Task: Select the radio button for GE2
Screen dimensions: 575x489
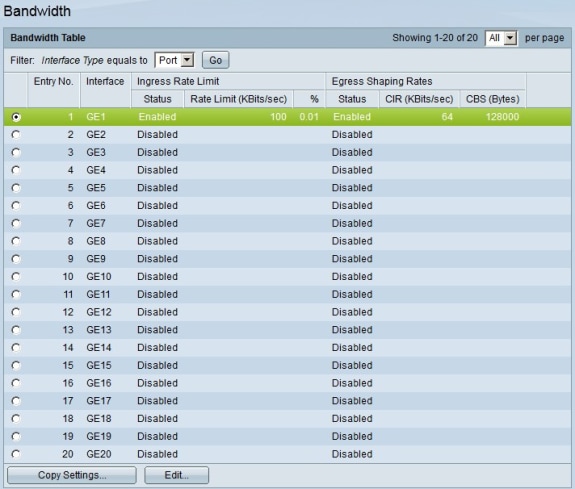Action: tap(16, 135)
